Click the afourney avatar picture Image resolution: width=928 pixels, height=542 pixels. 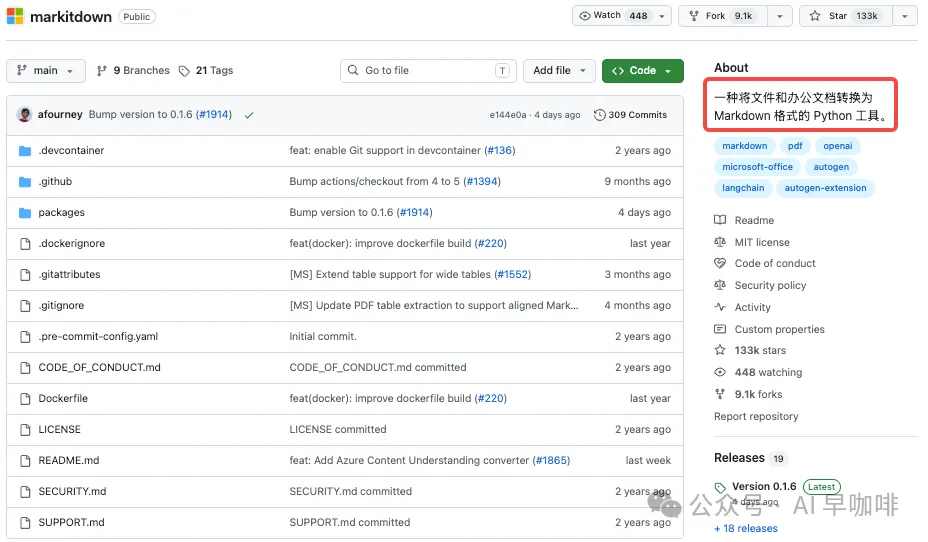click(x=24, y=114)
